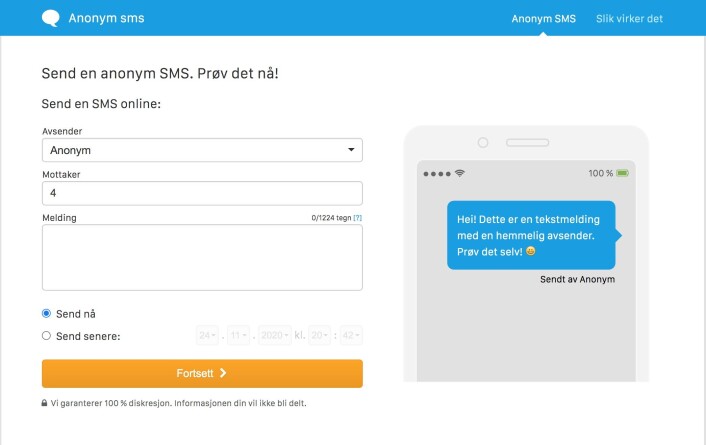Click the Avsender field label
Screen dimensions: 706x445
pos(62,132)
